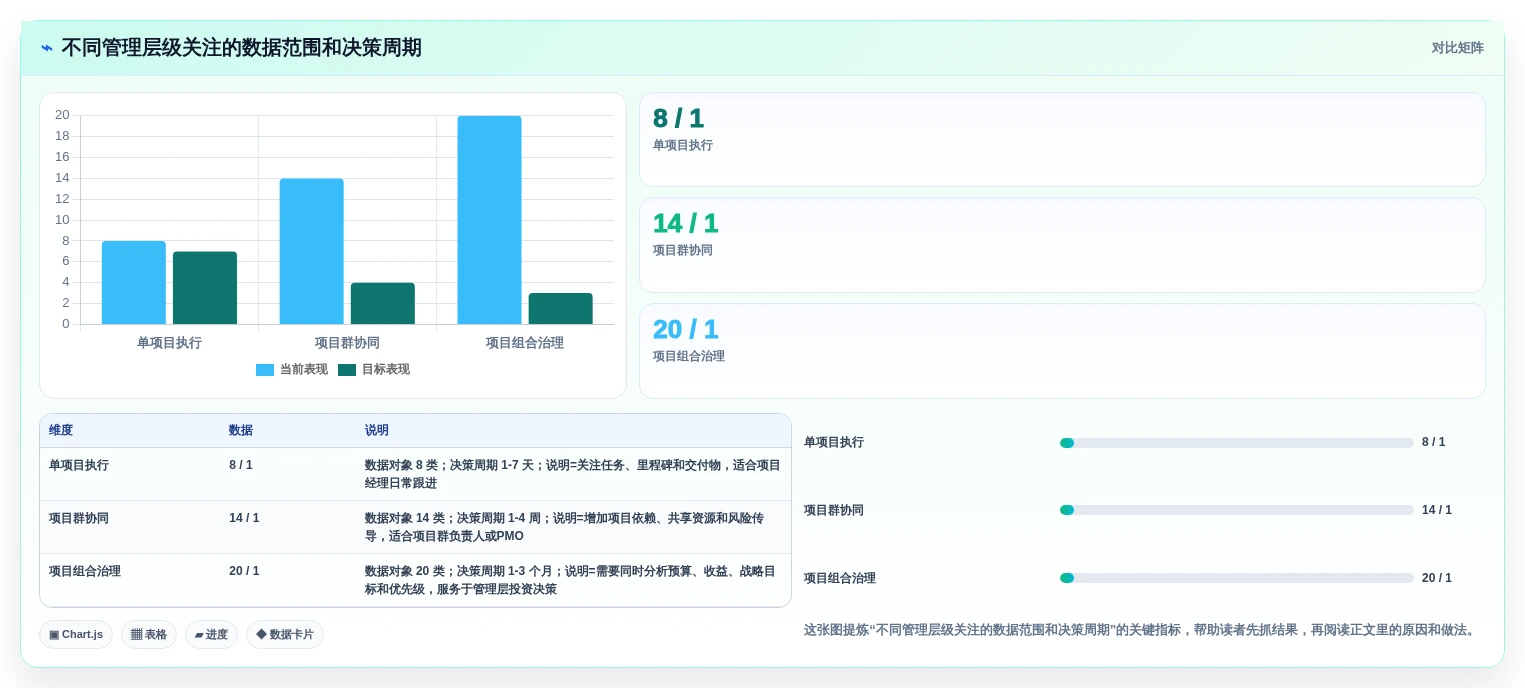Click the 当前表现 legend label text
The height and width of the screenshot is (688, 1525).
(304, 370)
